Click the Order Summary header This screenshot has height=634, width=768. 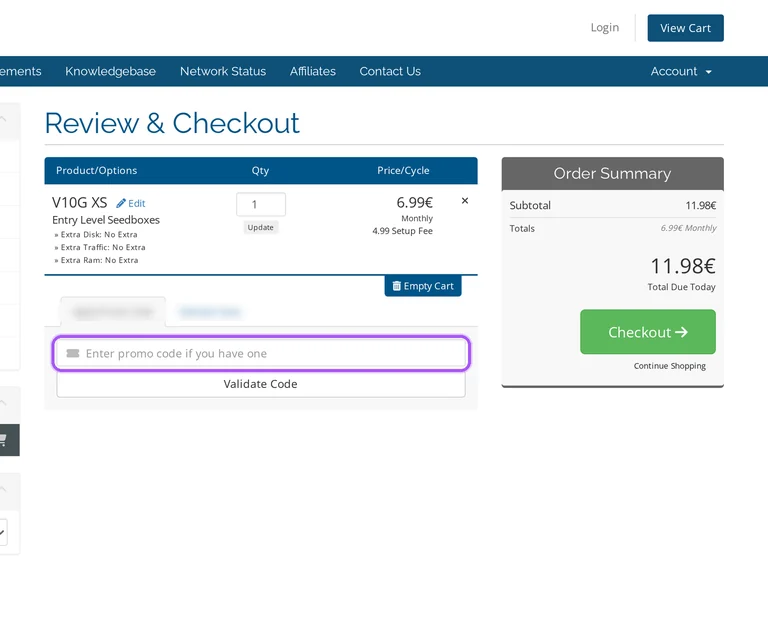coord(612,173)
